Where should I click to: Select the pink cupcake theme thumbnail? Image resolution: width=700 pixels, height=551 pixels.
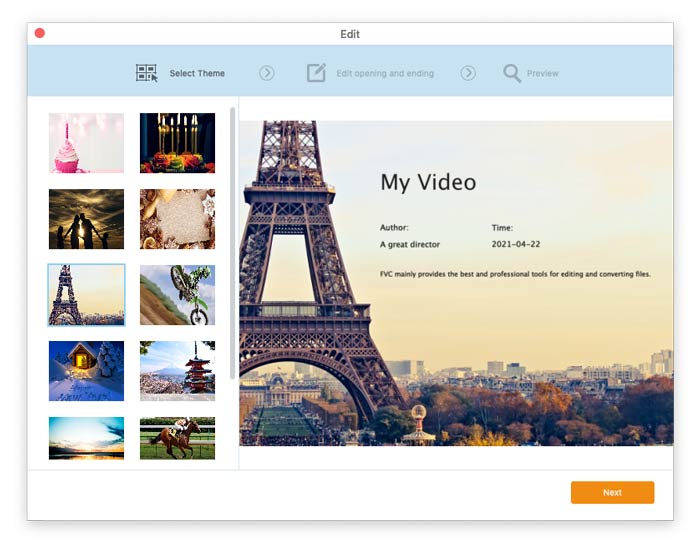(x=86, y=143)
